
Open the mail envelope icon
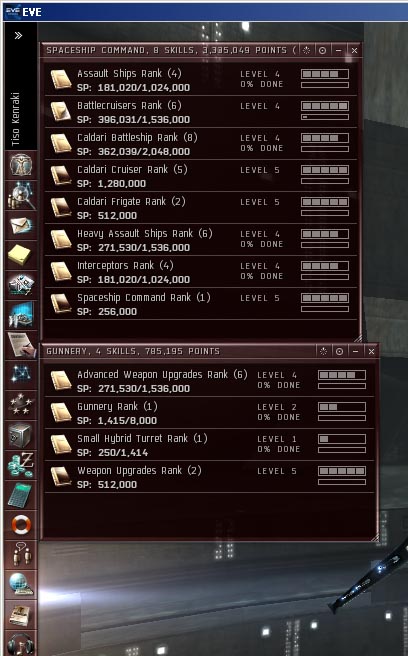tap(21, 226)
